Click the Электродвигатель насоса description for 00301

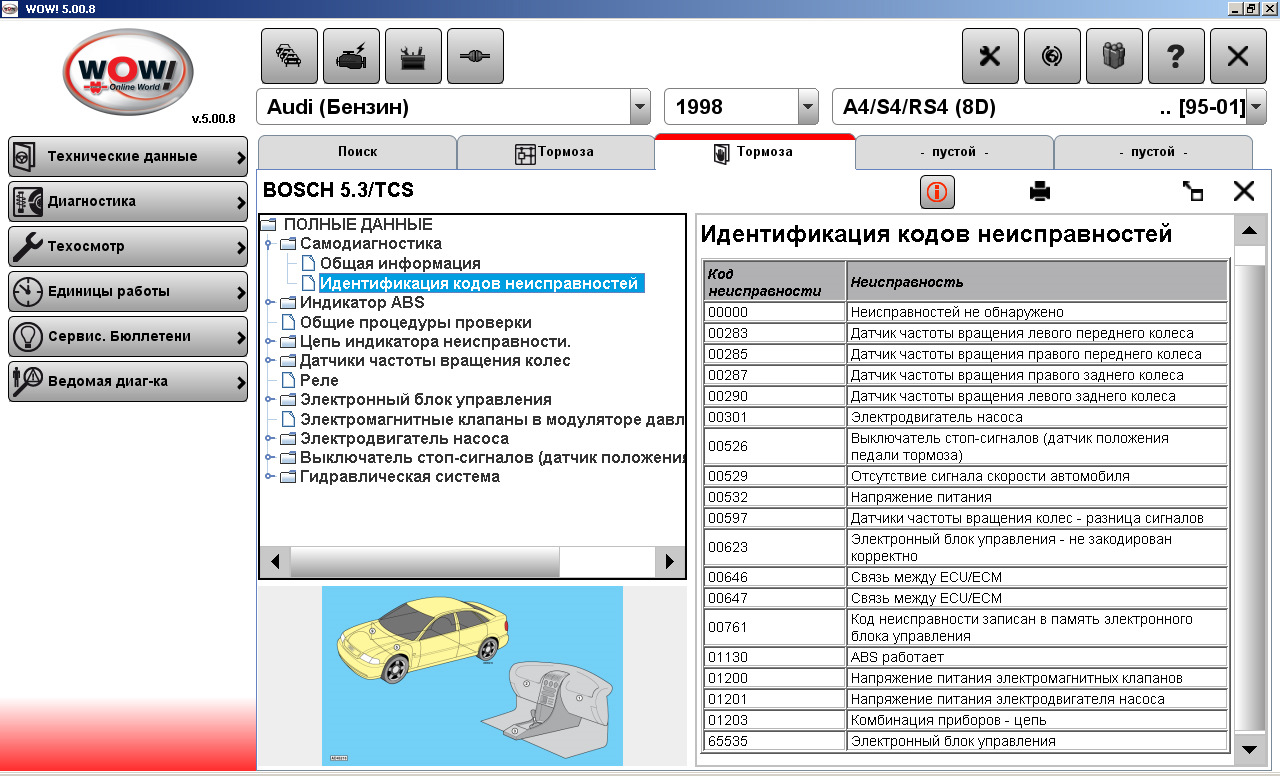[x=1037, y=416]
